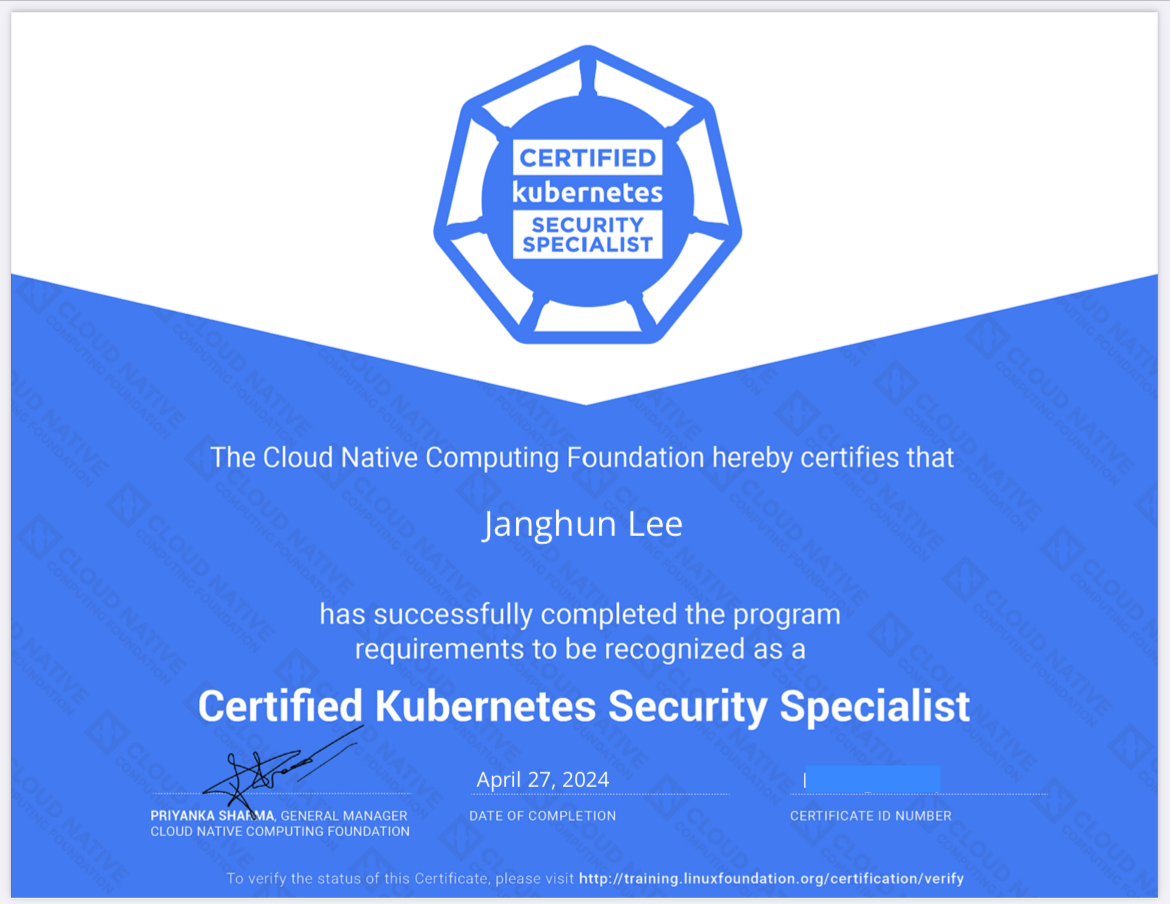1170x904 pixels.
Task: Click the SECURITY SPECIALIST label in badge
Action: pos(587,234)
